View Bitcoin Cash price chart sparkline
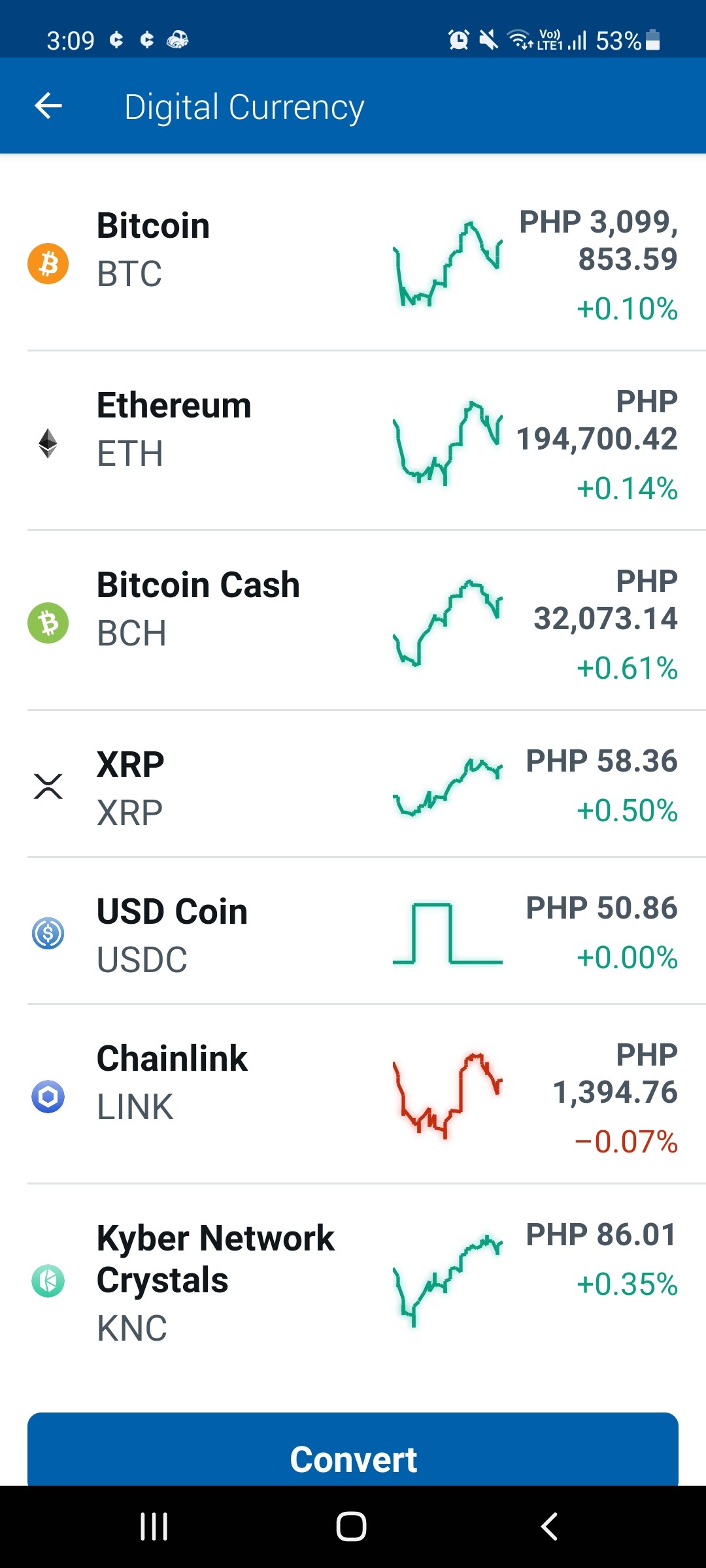Image resolution: width=706 pixels, height=1568 pixels. [448, 623]
